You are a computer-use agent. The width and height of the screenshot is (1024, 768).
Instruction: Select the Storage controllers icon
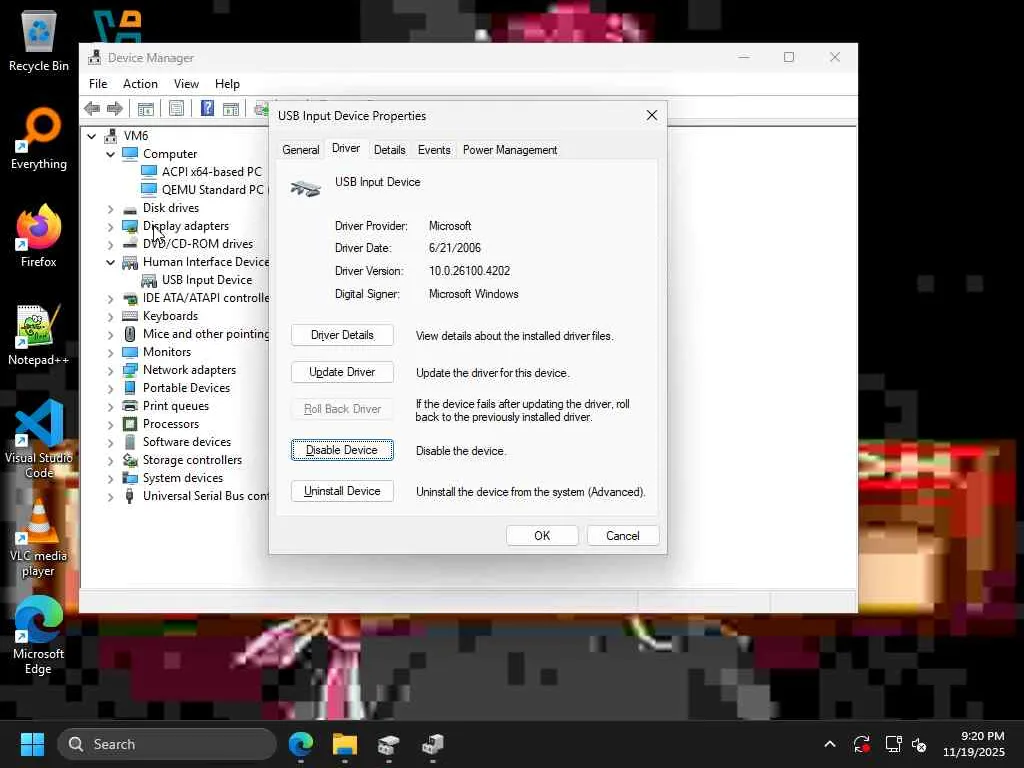(x=130, y=460)
